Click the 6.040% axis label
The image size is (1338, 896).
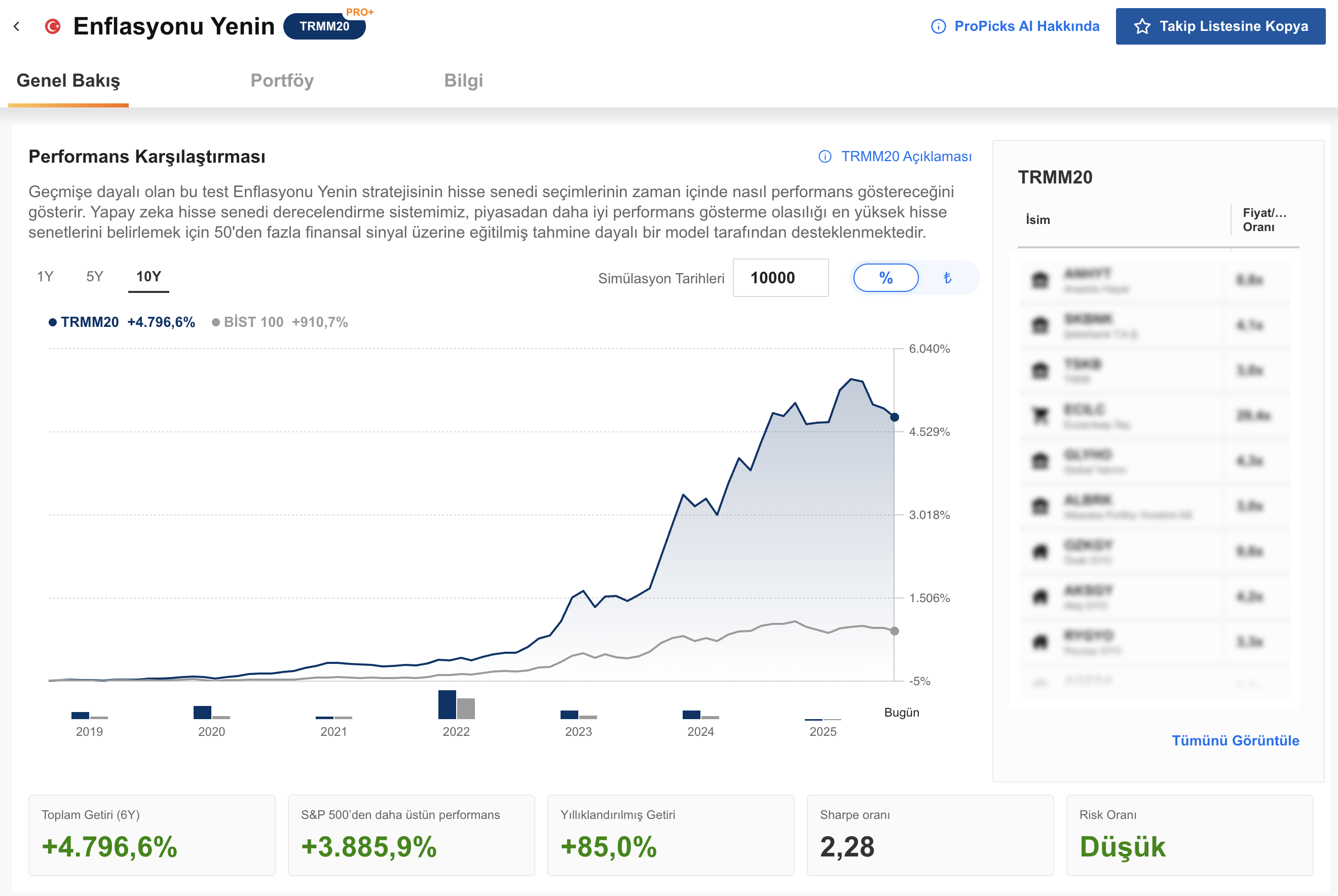pyautogui.click(x=930, y=349)
